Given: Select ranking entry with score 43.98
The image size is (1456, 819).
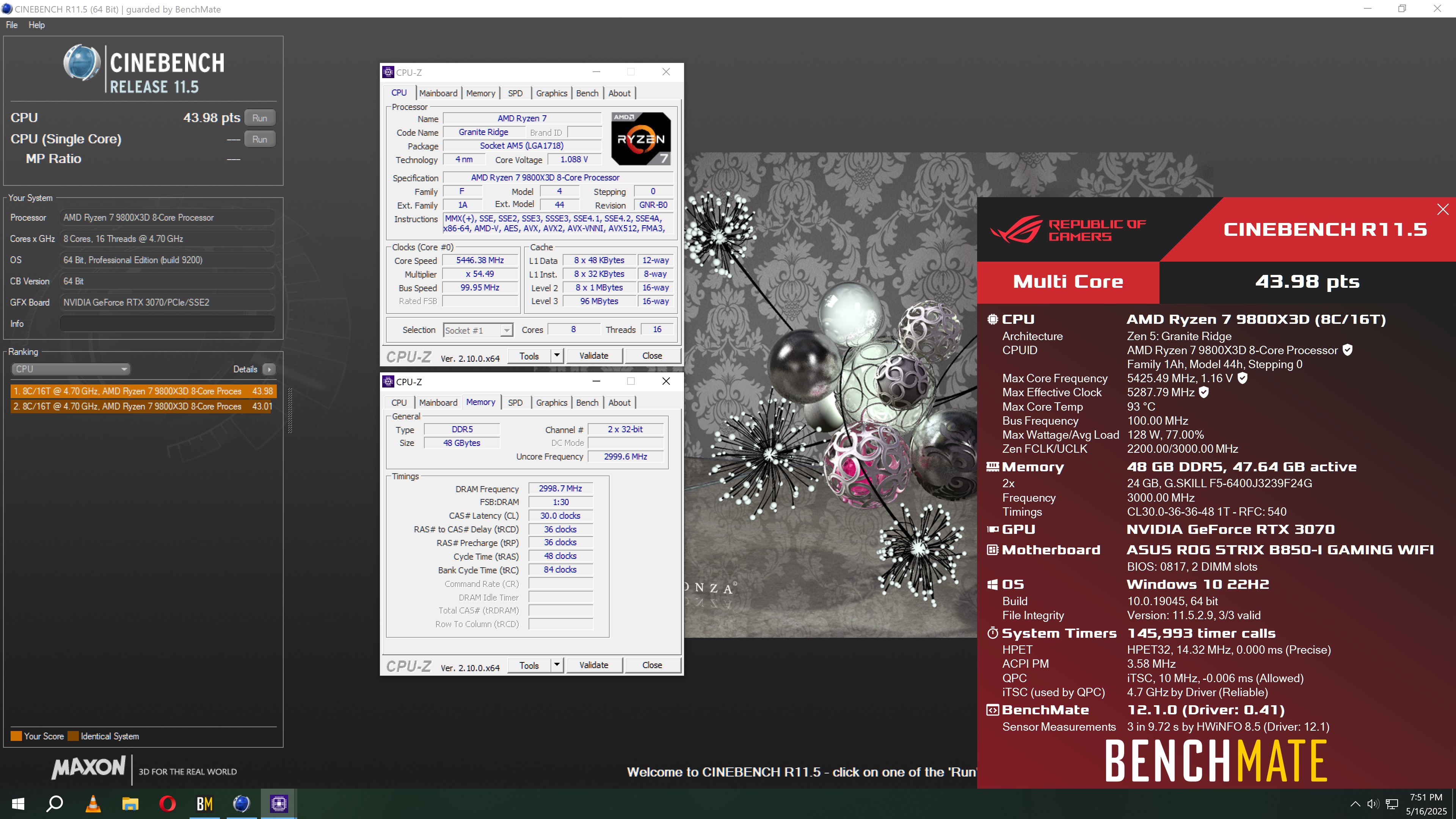Looking at the screenshot, I should [x=143, y=391].
